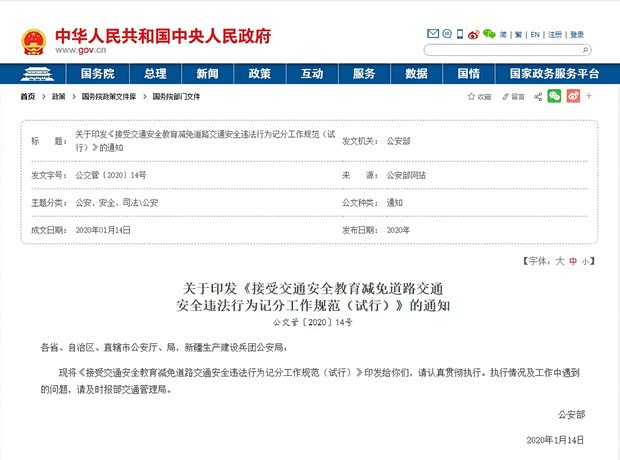Click the 收藏 star favorite icon
The image size is (620, 460).
coord(469,97)
